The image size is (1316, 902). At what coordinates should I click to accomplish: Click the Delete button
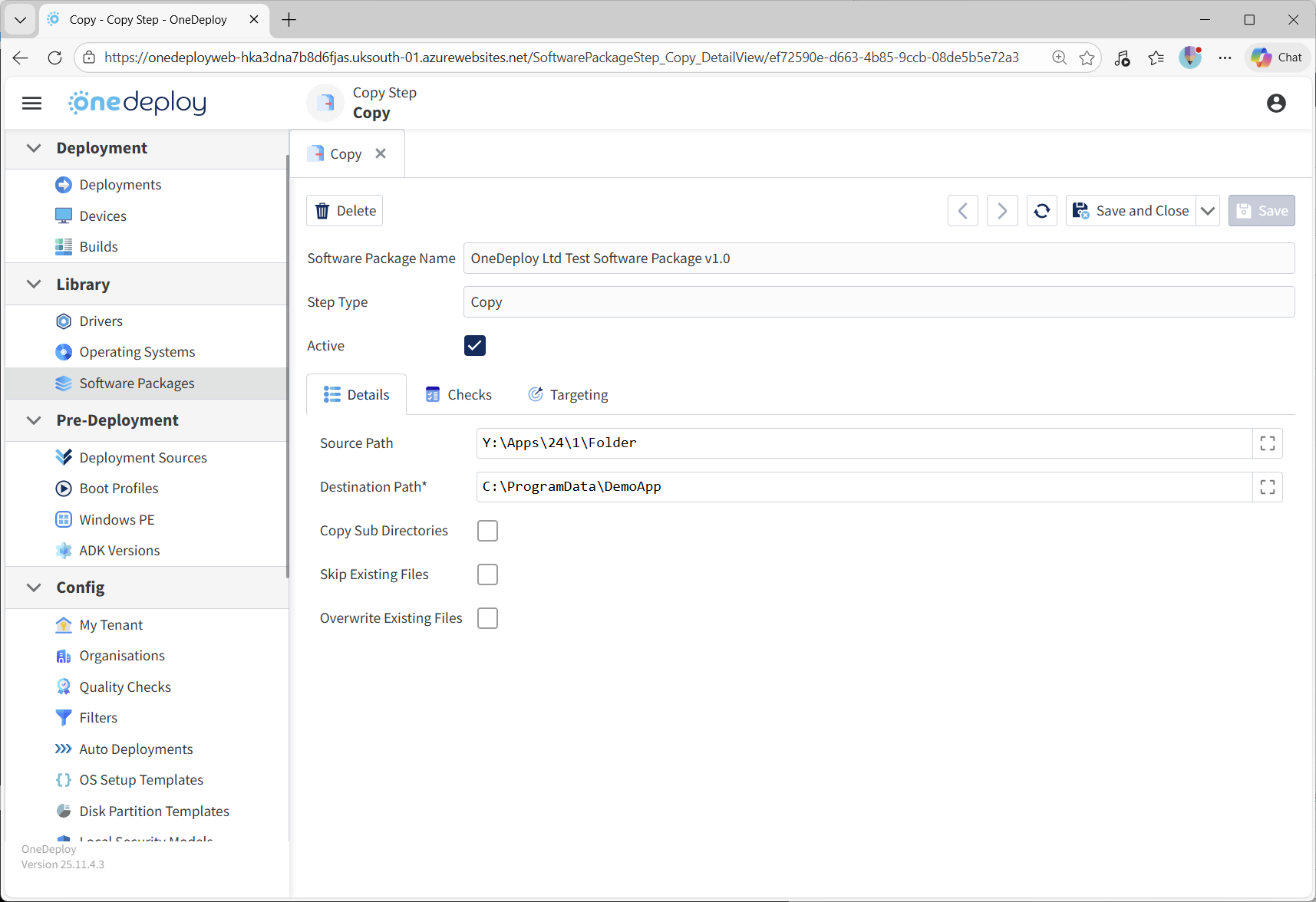(345, 211)
